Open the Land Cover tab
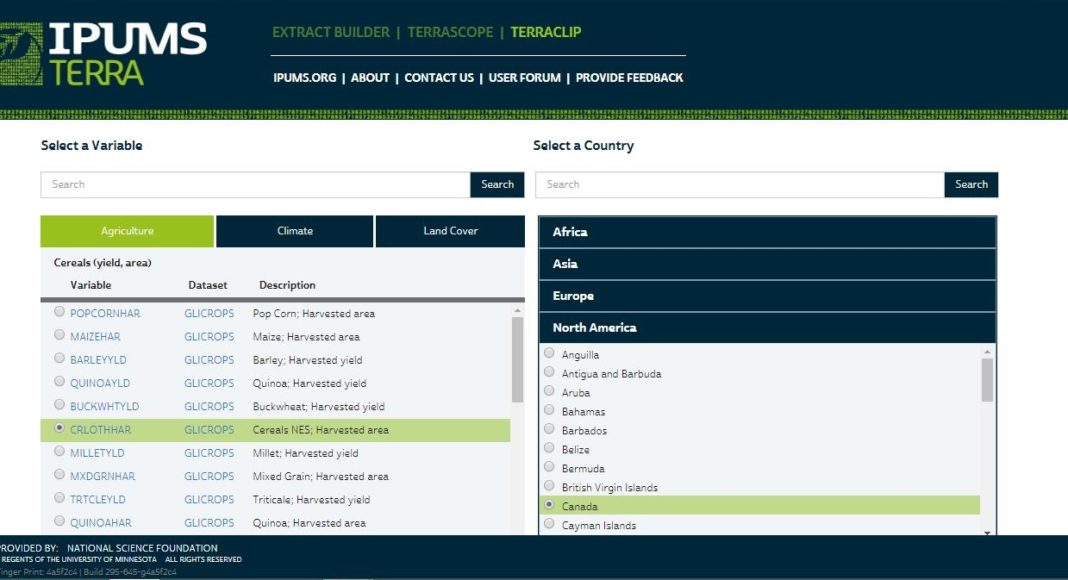The width and height of the screenshot is (1068, 580). (450, 231)
